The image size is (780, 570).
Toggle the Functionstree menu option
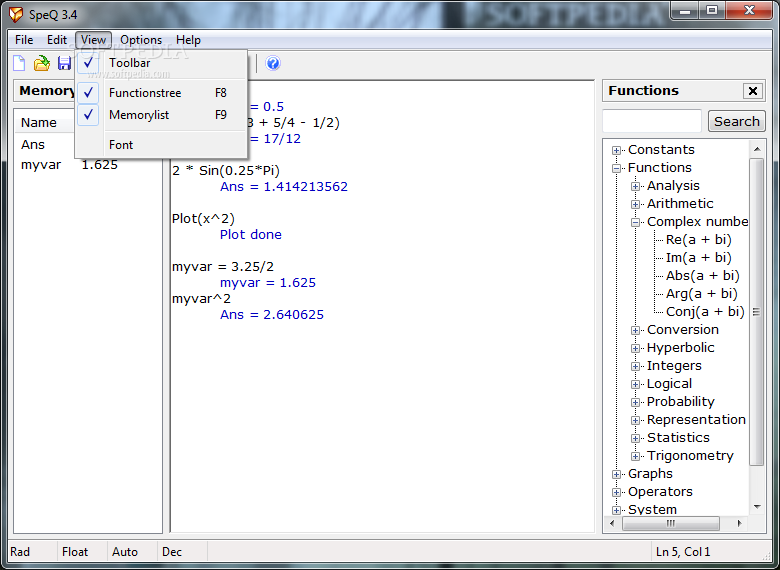coord(161,93)
